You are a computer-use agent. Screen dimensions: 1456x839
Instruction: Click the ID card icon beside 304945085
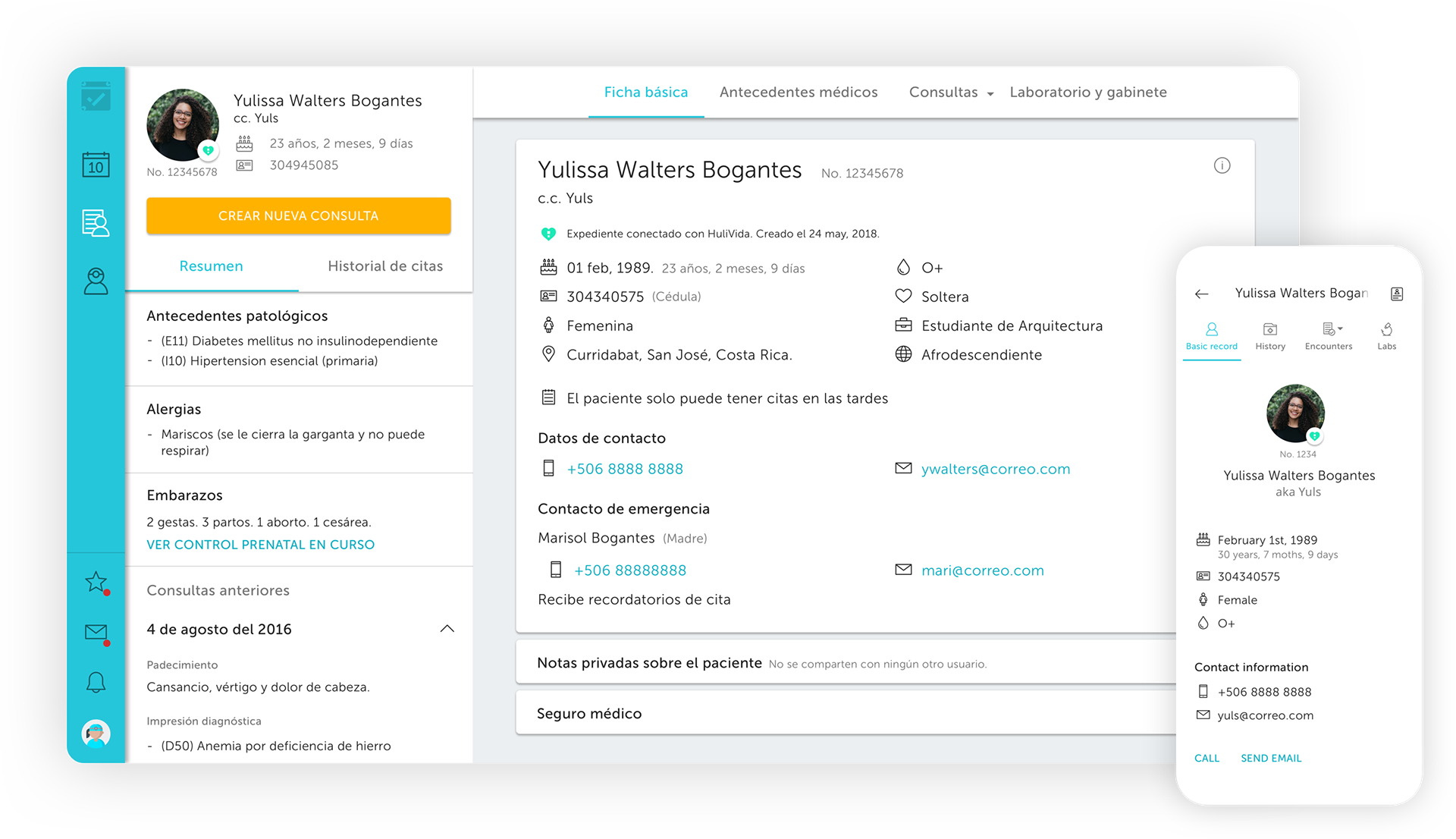[244, 165]
